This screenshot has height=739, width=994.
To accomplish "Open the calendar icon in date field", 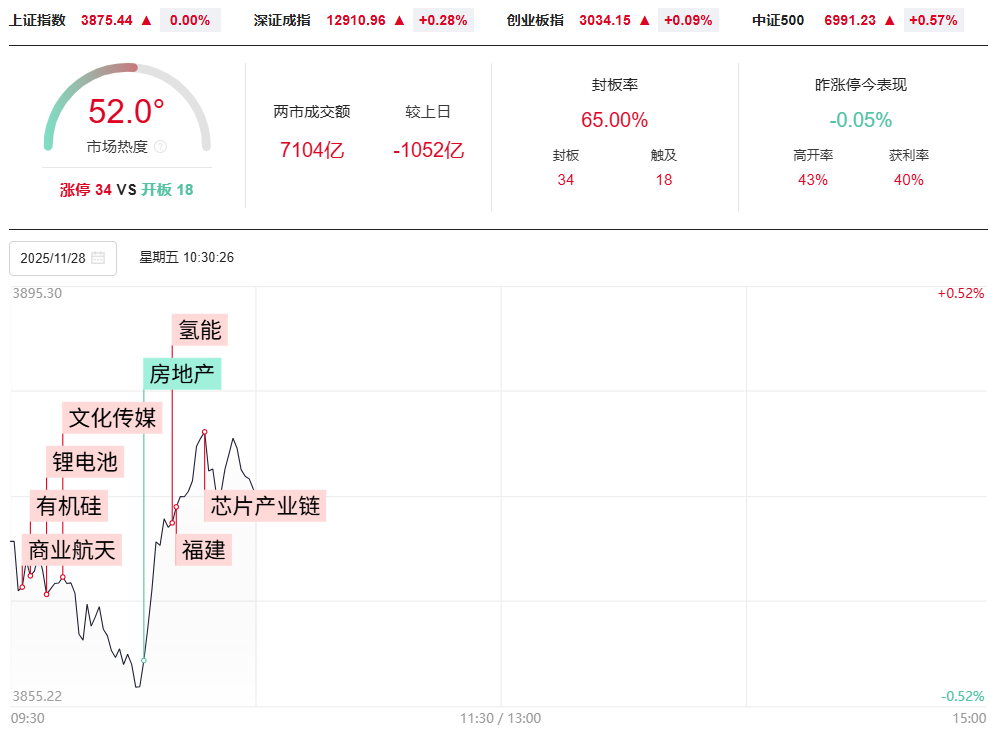I will tap(98, 258).
